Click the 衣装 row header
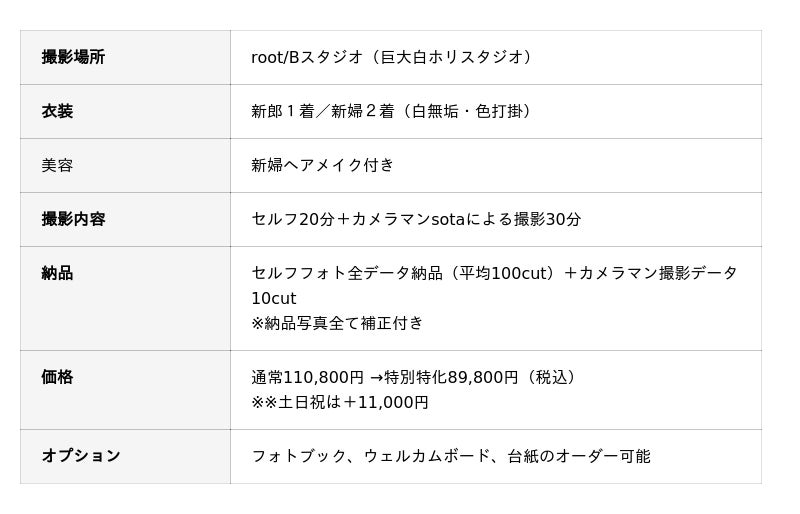This screenshot has width=800, height=514. [x=57, y=111]
